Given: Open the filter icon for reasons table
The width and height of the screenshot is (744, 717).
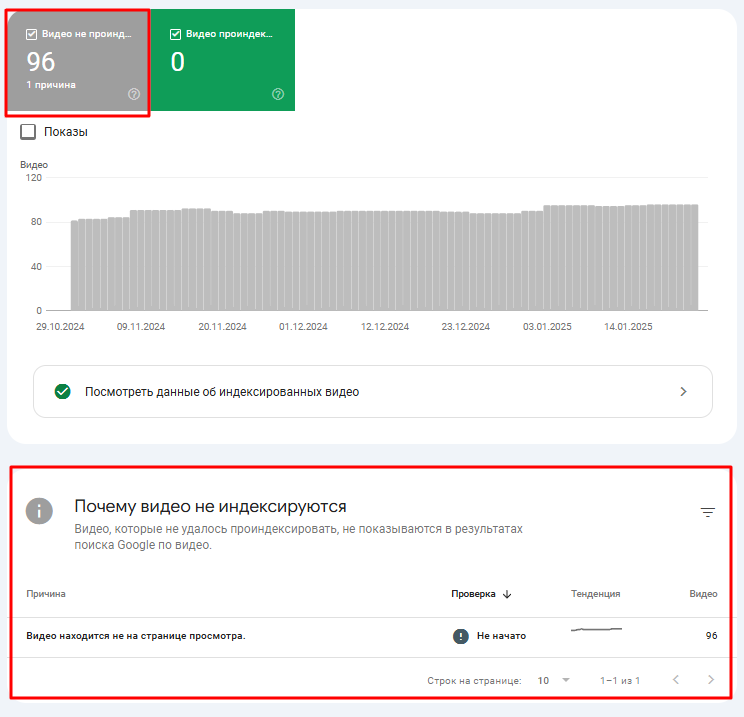Looking at the screenshot, I should pos(708,512).
